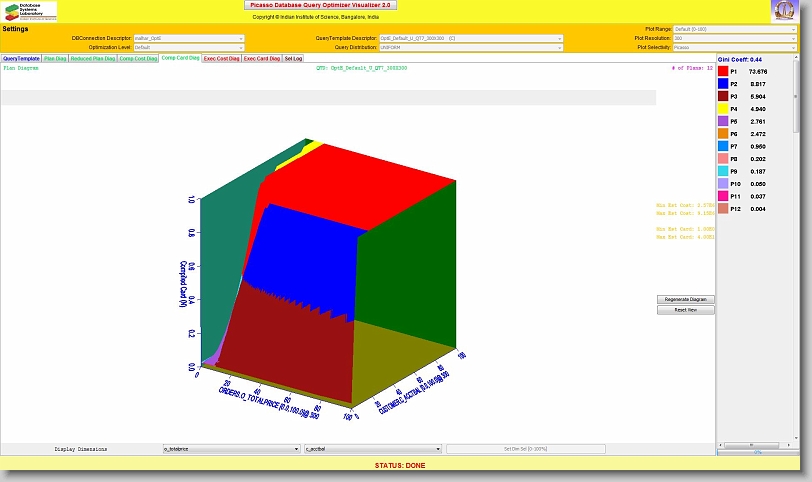Switch to the Exec Cost Diag tab
This screenshot has width=812, height=482.
click(x=221, y=59)
